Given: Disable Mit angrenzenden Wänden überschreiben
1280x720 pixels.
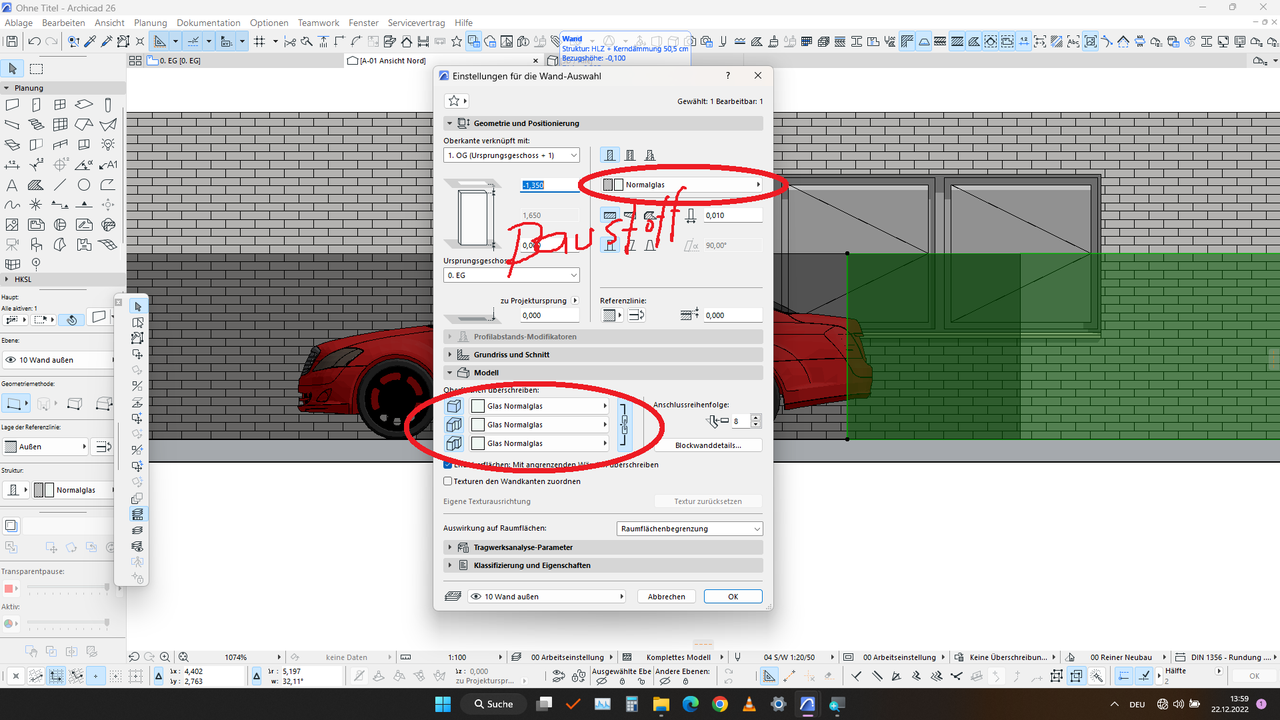Looking at the screenshot, I should coord(447,464).
